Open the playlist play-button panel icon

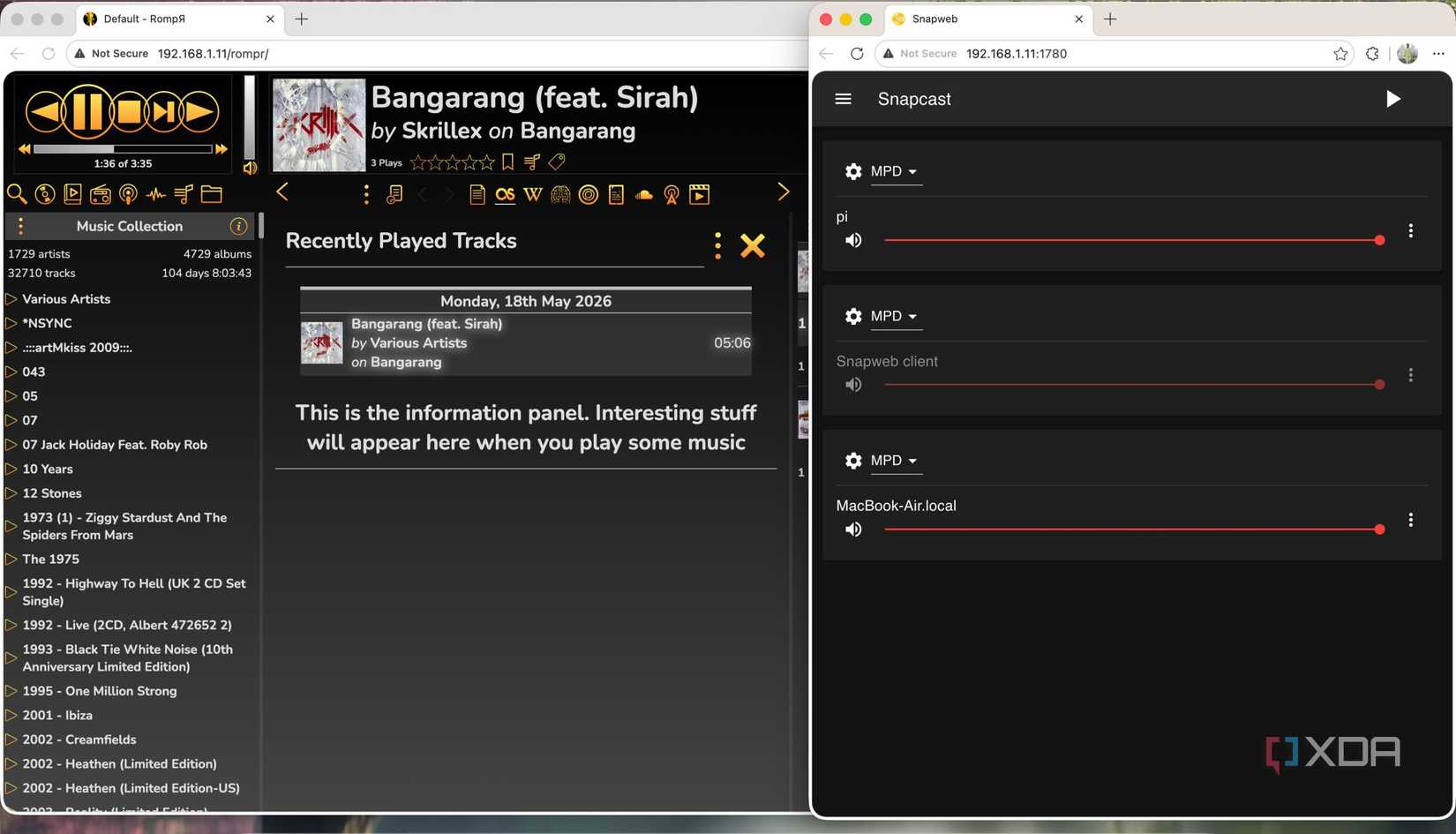[72, 194]
